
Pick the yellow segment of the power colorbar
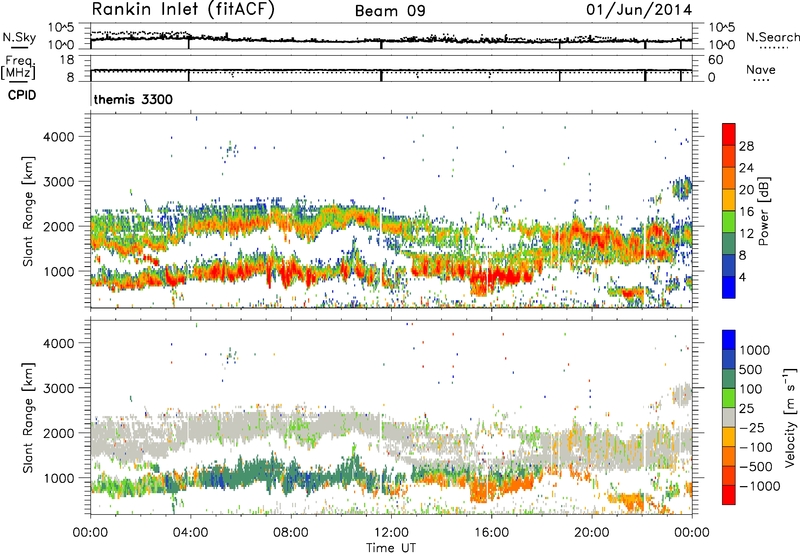729,200
